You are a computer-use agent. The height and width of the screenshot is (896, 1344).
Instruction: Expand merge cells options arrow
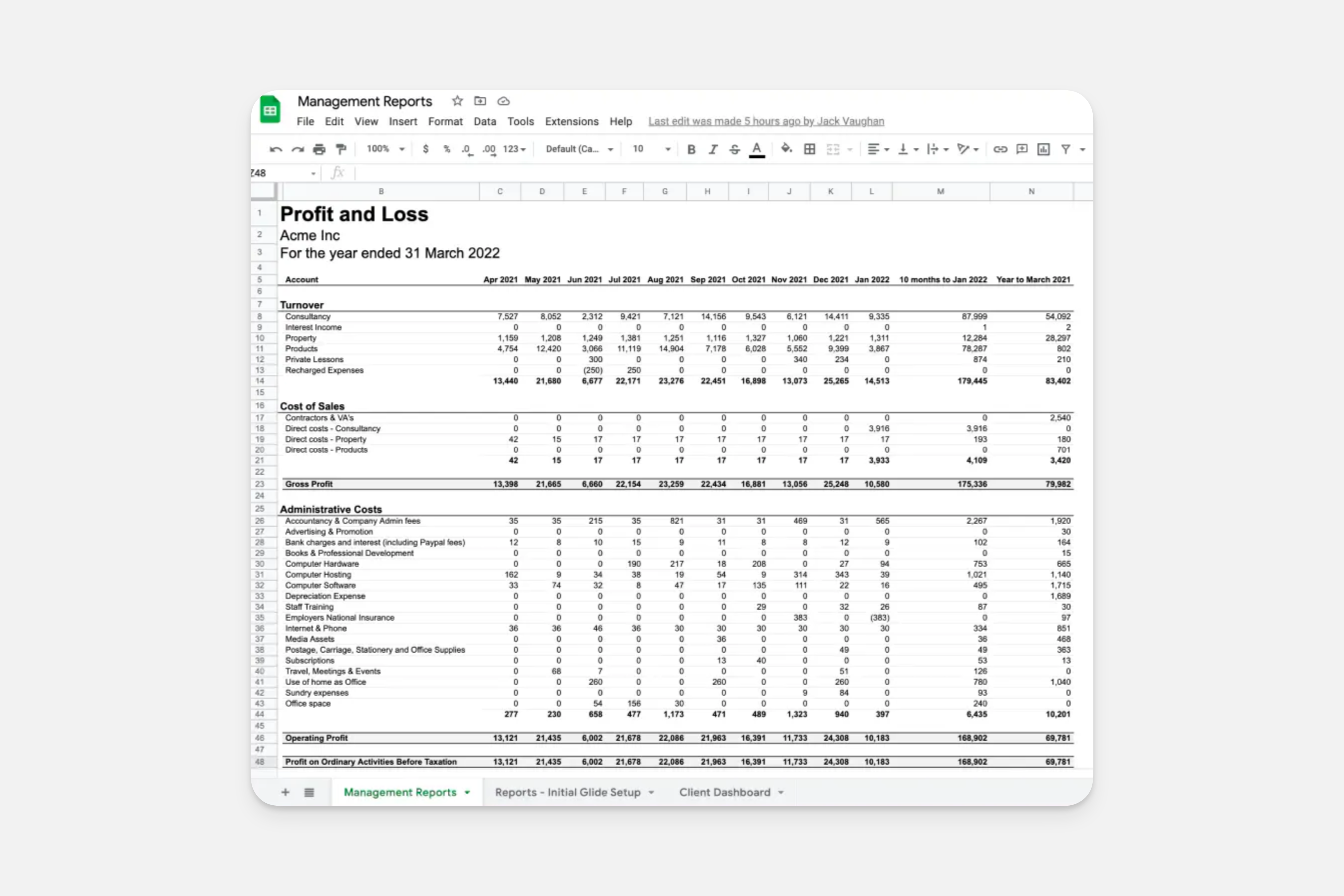click(x=850, y=150)
